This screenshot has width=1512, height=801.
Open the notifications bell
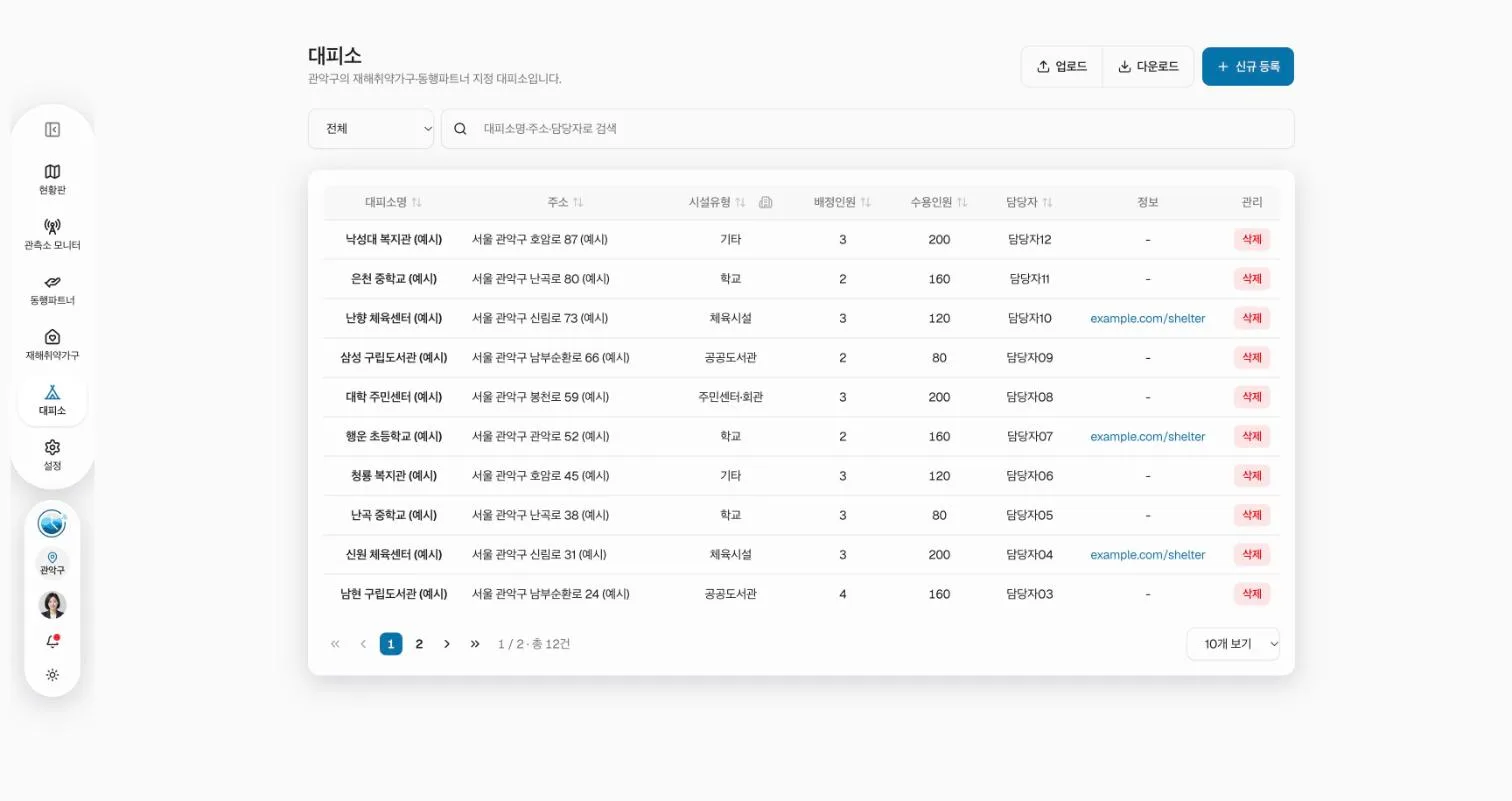pyautogui.click(x=52, y=642)
